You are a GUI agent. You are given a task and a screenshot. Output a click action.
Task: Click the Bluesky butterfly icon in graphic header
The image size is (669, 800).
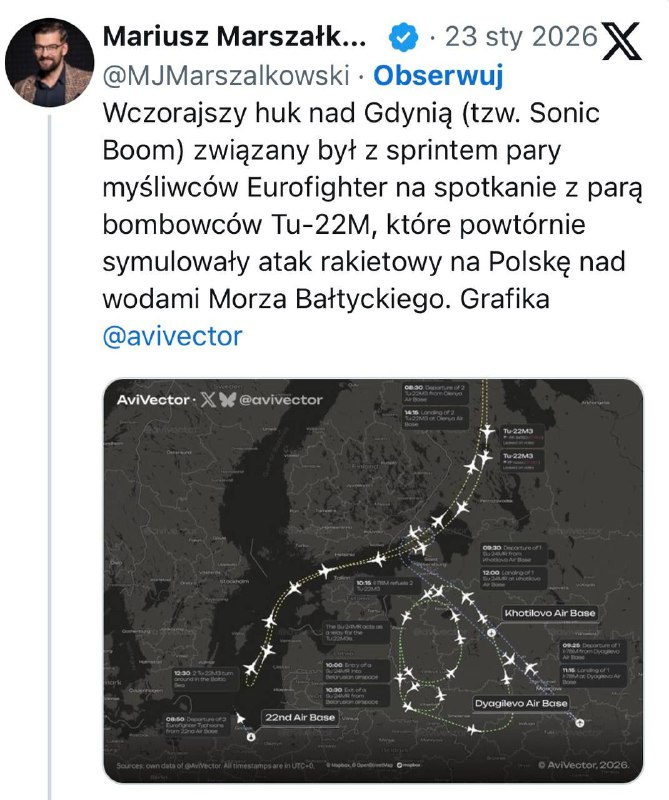pyautogui.click(x=225, y=400)
